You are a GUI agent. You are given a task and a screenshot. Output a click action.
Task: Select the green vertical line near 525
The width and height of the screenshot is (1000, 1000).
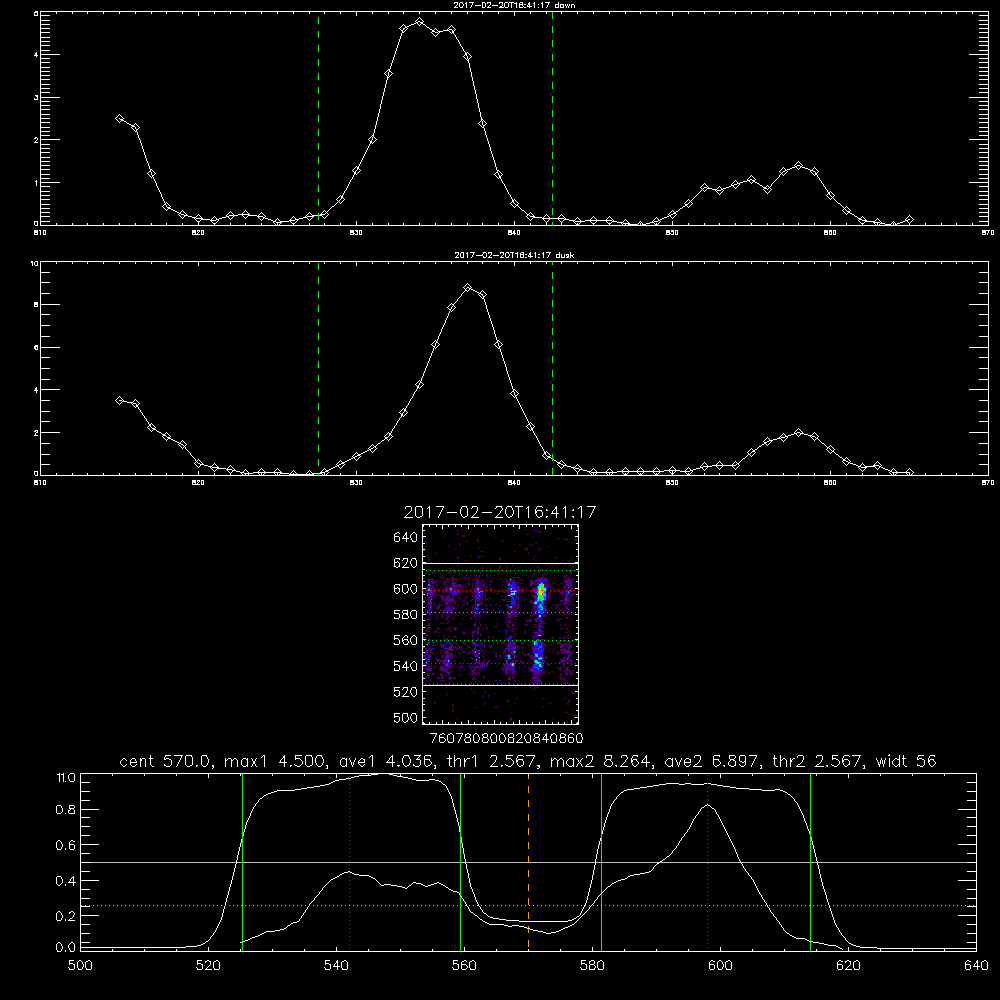pos(242,861)
